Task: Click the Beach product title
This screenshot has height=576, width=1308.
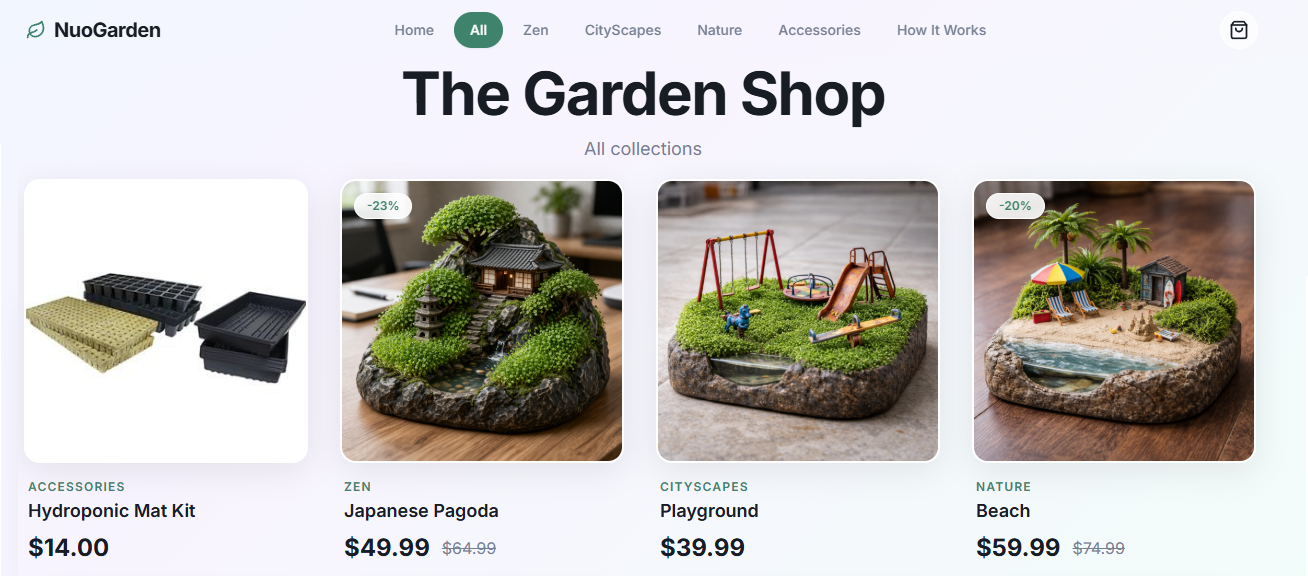Action: pos(1003,511)
